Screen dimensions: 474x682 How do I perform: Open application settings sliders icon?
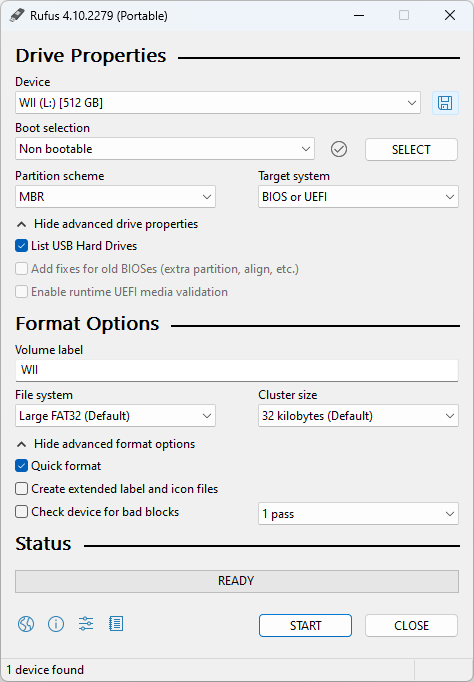[x=86, y=624]
